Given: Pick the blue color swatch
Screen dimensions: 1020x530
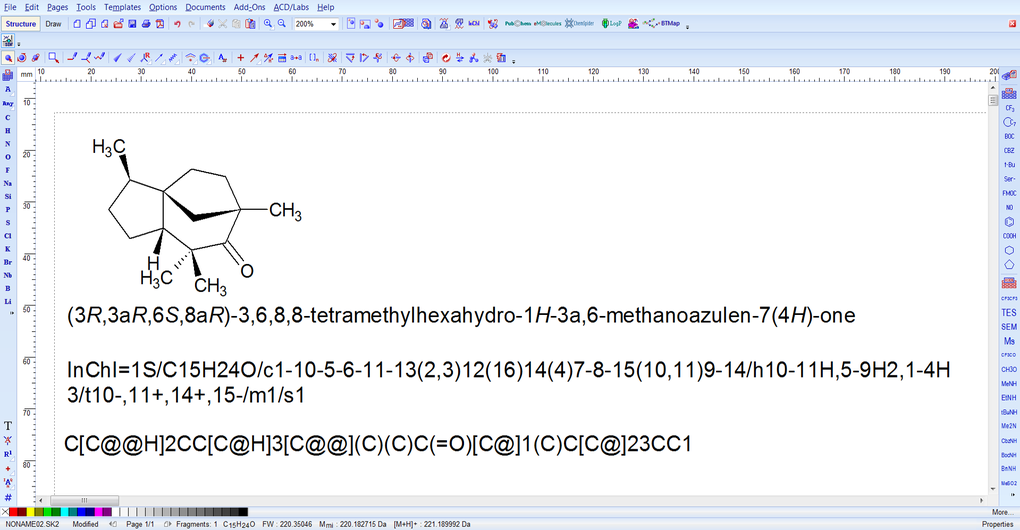Looking at the screenshot, I should click(x=81, y=512).
